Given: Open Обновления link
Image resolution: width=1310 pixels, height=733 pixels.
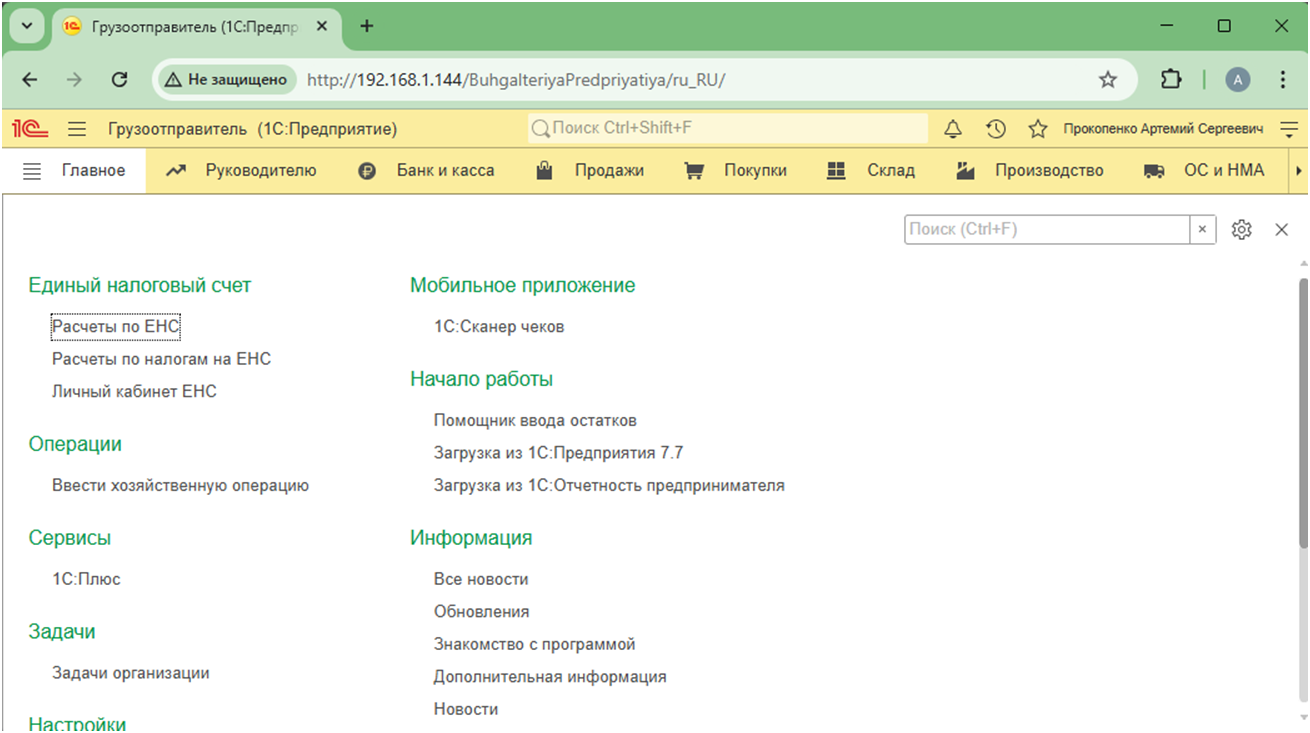Looking at the screenshot, I should point(481,612).
